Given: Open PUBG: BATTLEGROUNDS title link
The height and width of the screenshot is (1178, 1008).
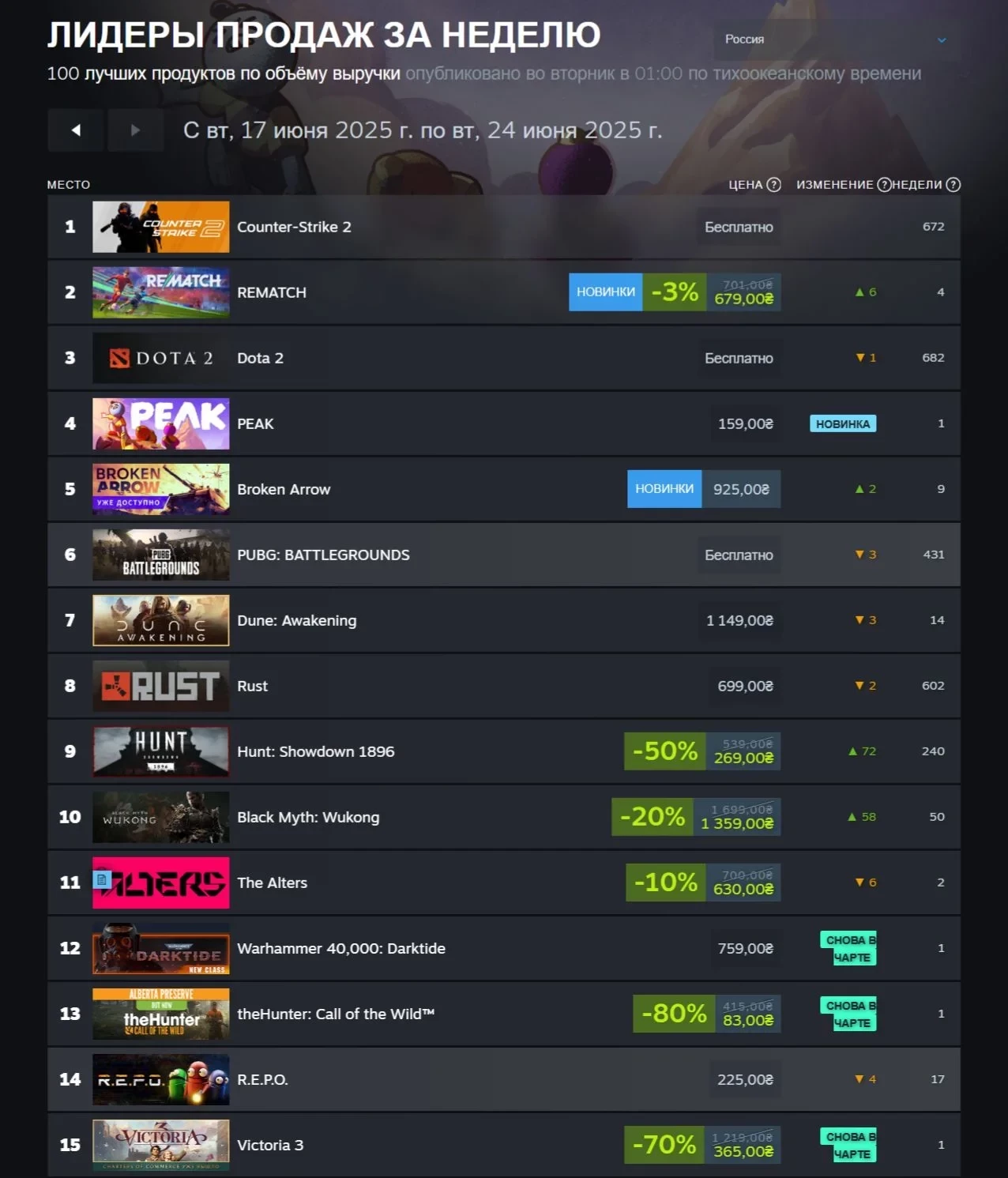Looking at the screenshot, I should (x=323, y=555).
